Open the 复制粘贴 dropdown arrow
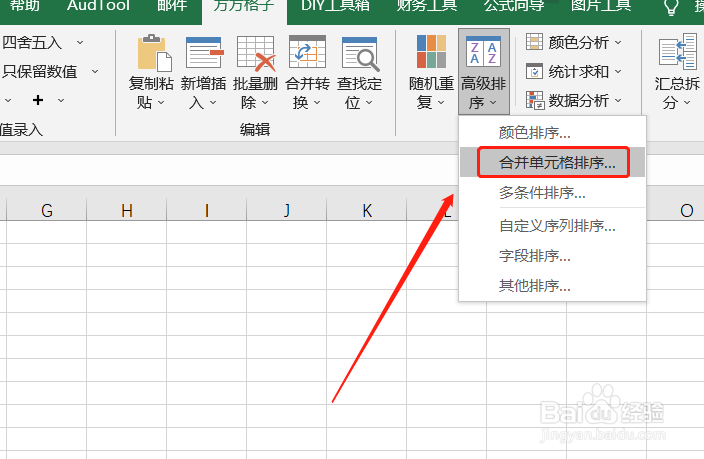 click(x=161, y=103)
